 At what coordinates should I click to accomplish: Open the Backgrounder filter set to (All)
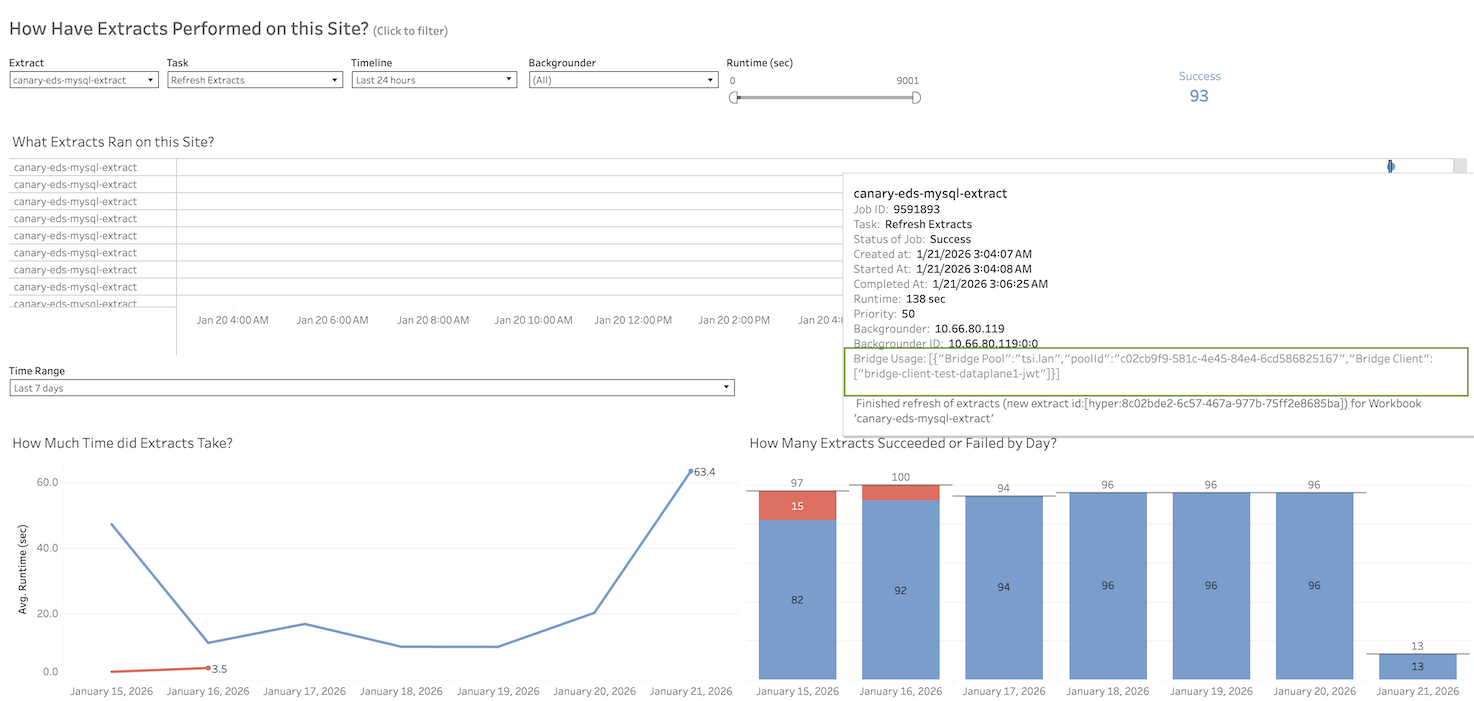(x=622, y=80)
